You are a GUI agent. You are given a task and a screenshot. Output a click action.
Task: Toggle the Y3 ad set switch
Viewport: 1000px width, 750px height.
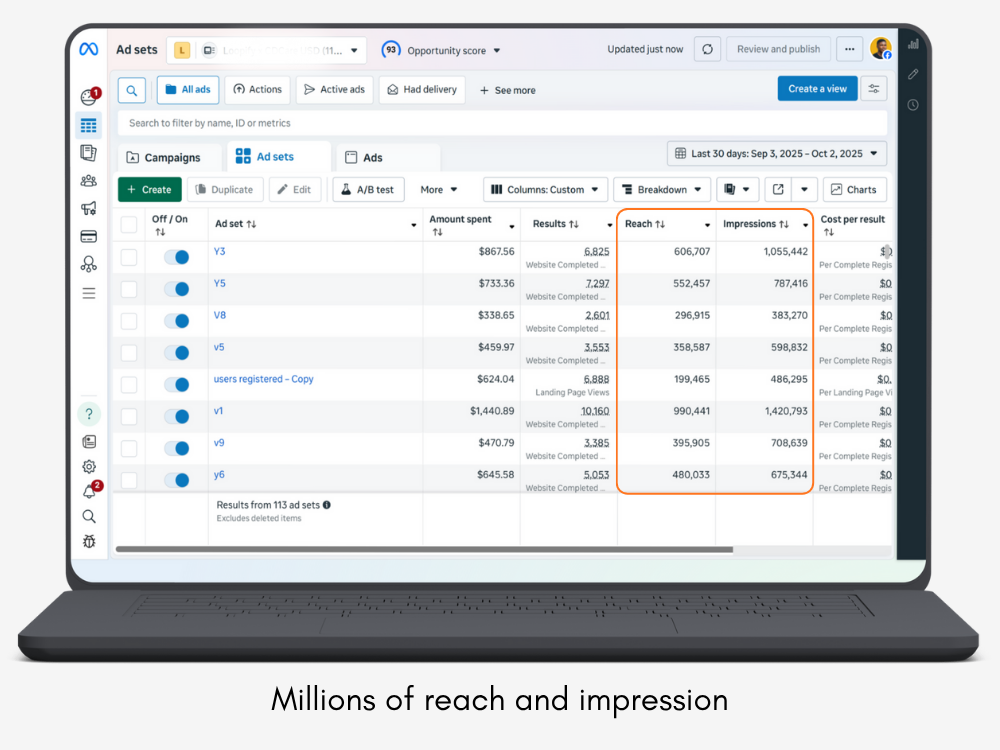tap(177, 257)
